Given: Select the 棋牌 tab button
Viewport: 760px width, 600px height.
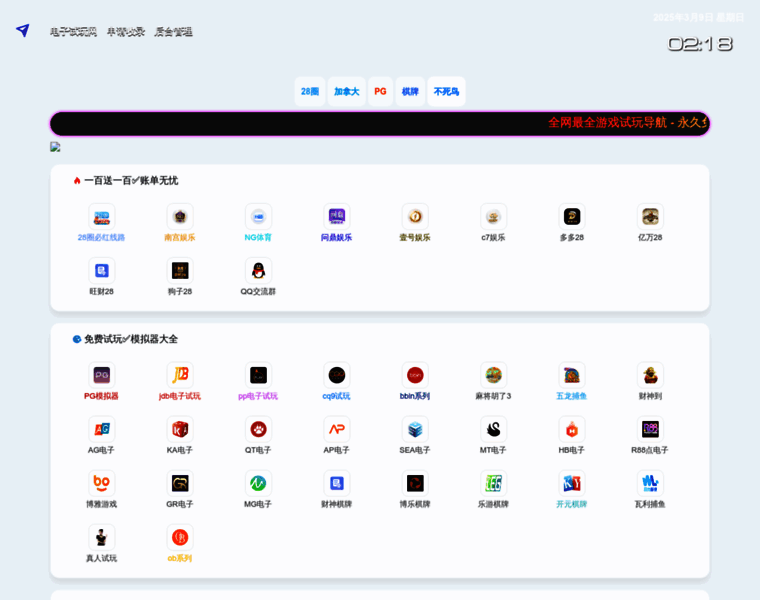Looking at the screenshot, I should point(410,91).
